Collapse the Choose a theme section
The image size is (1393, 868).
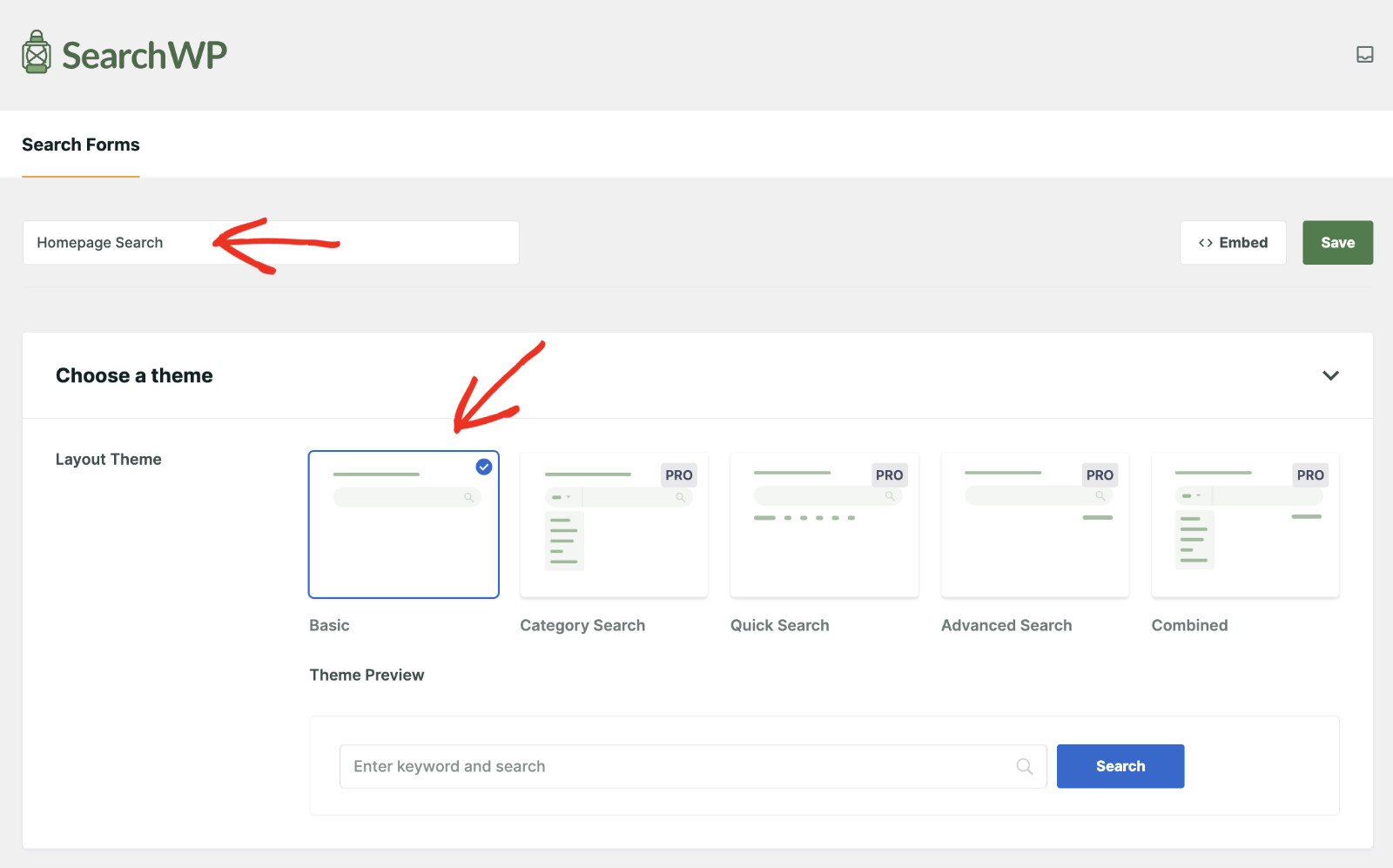pos(1330,375)
